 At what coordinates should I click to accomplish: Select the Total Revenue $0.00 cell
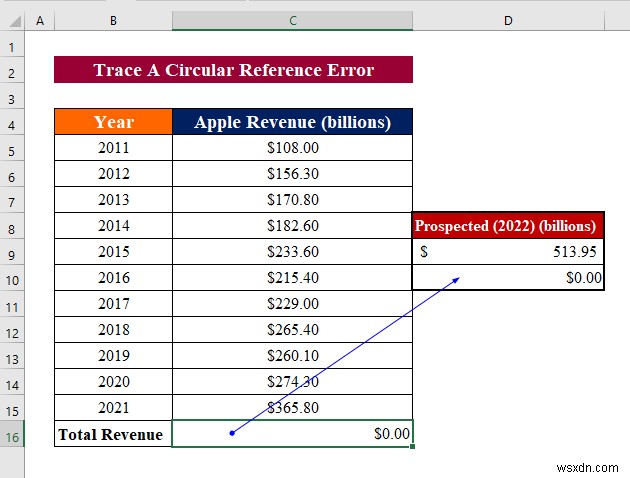[x=292, y=434]
